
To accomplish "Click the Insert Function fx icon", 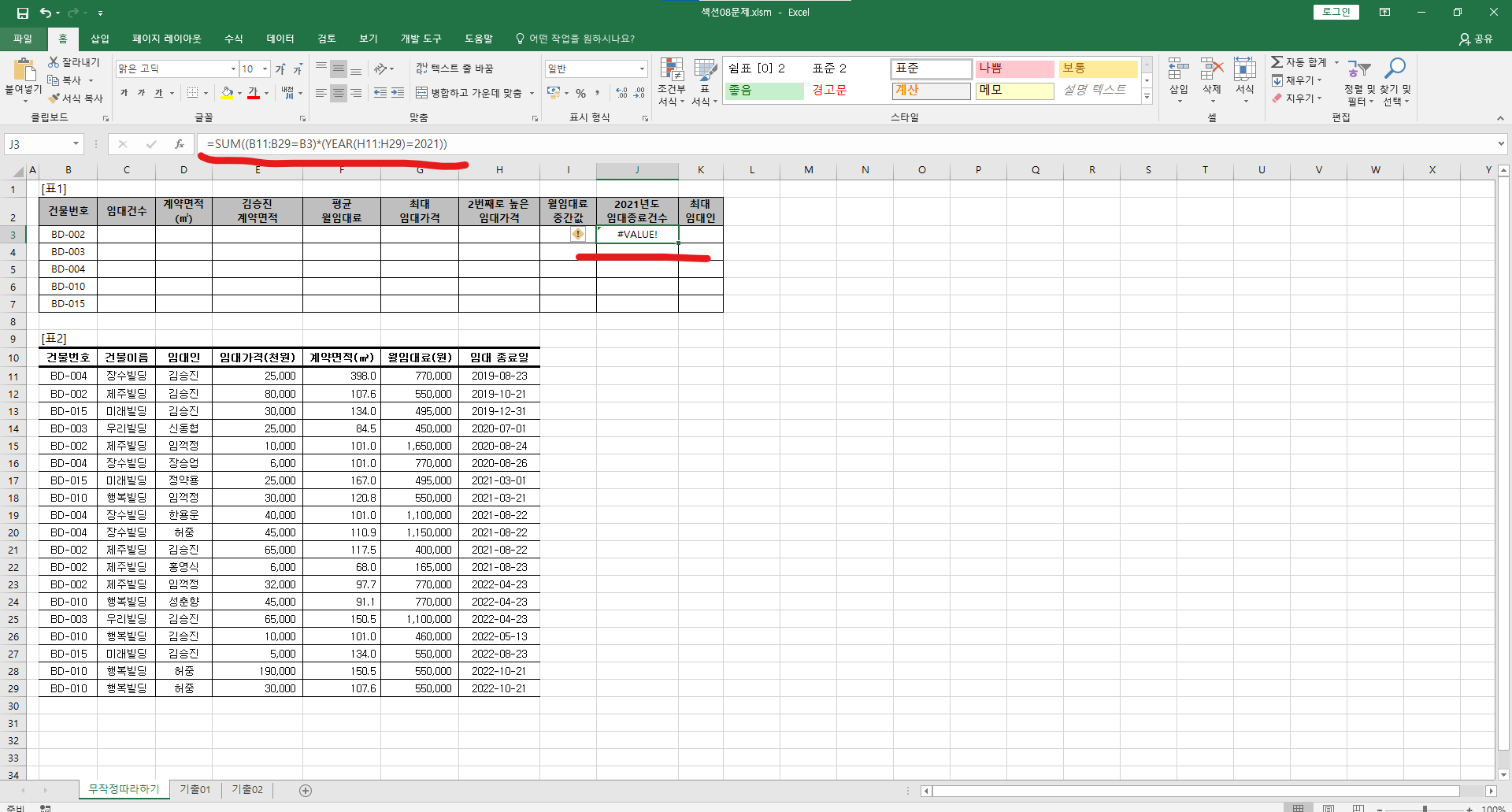I will (x=180, y=144).
